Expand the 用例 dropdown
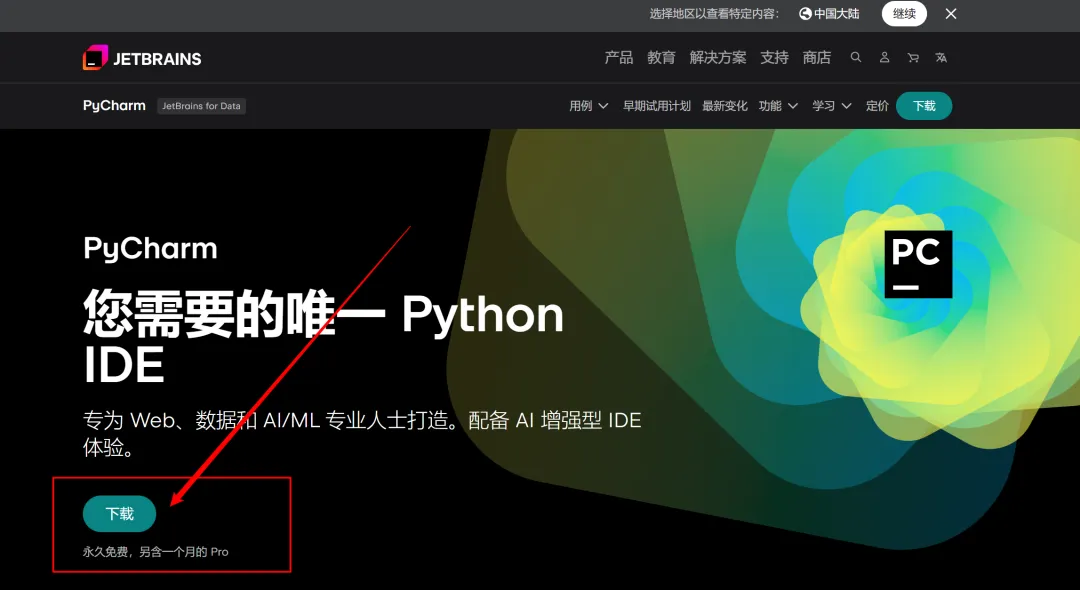Screen dimensions: 1080x590 pyautogui.click(x=588, y=106)
